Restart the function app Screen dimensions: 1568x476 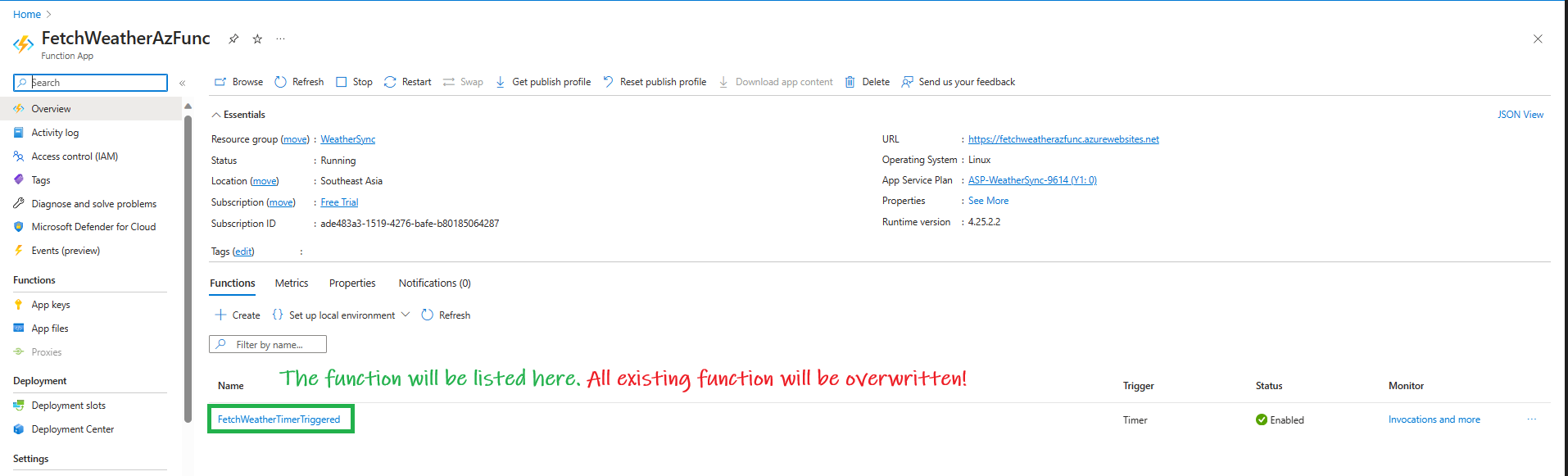click(x=408, y=82)
